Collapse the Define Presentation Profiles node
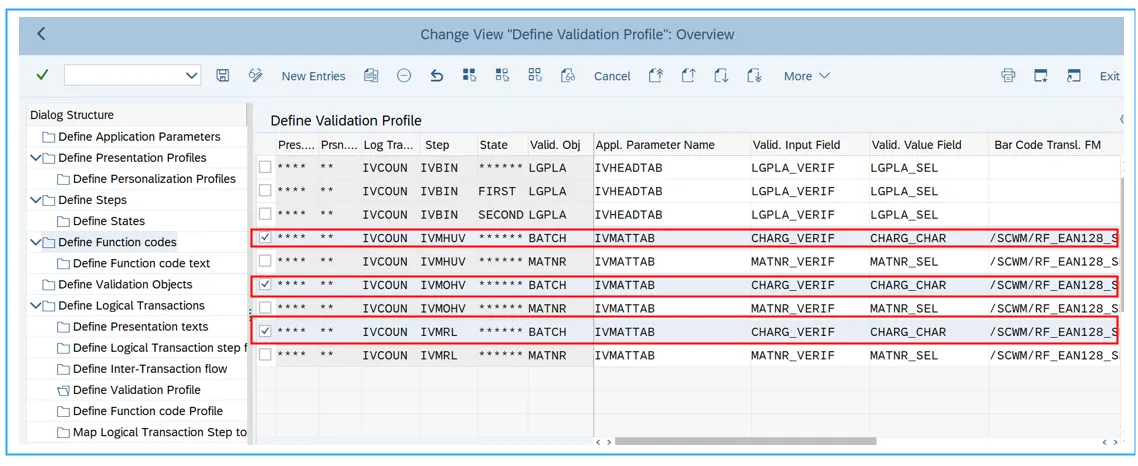Screen dimensions: 1138x466 pyautogui.click(x=37, y=158)
